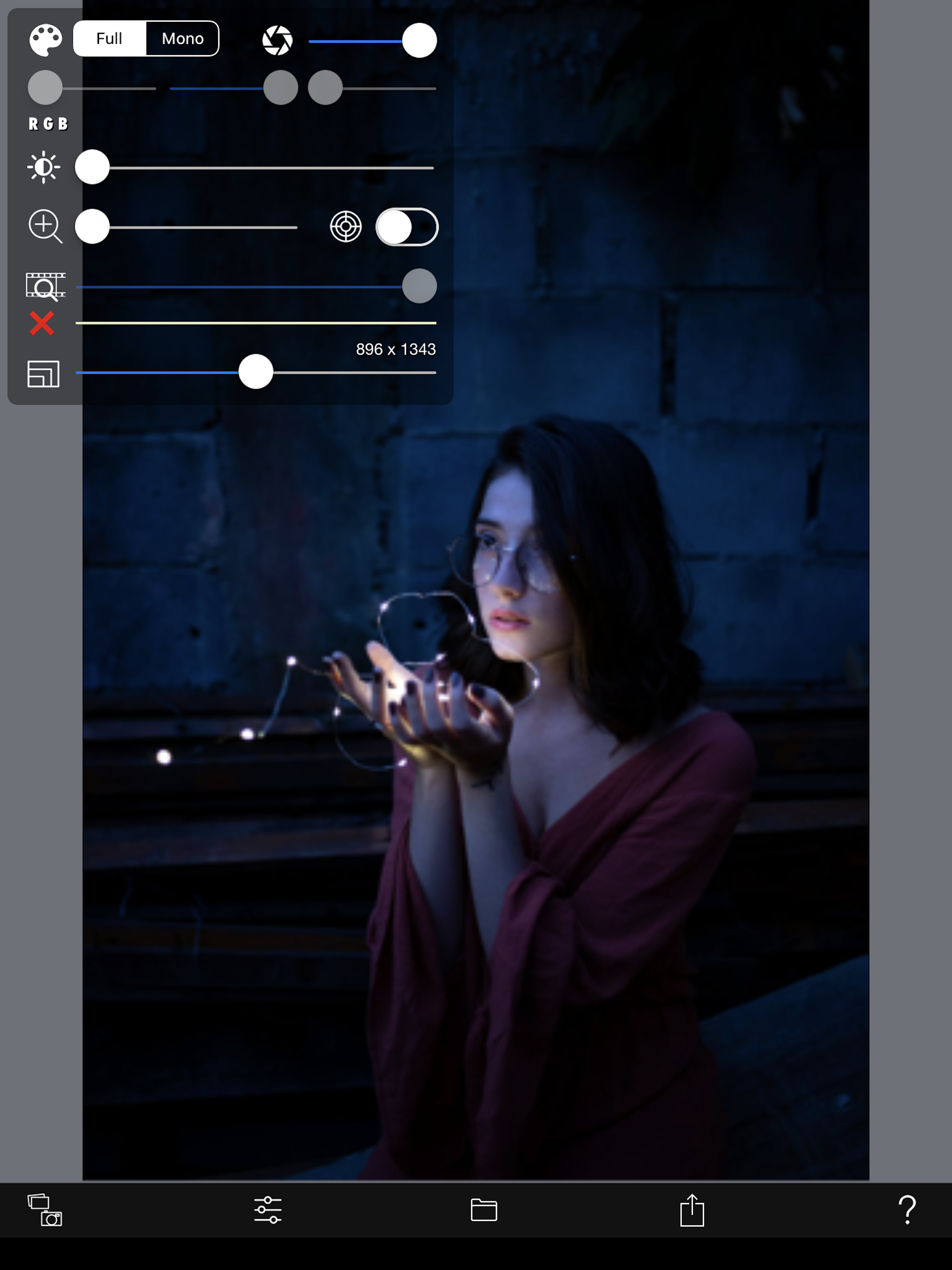
Task: Click the brightness slider knob
Action: pyautogui.click(x=93, y=167)
